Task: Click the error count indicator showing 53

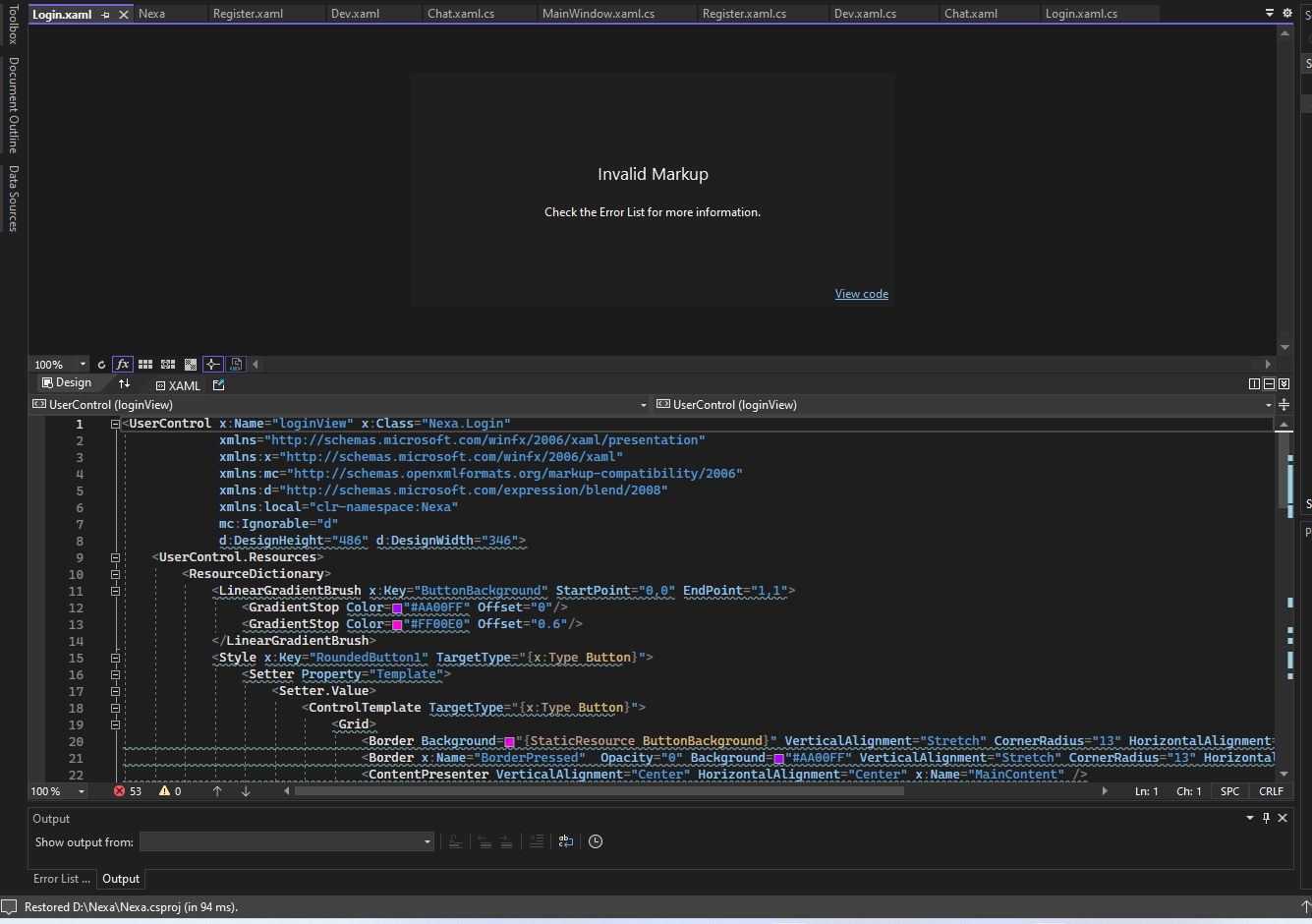Action: coord(128,791)
